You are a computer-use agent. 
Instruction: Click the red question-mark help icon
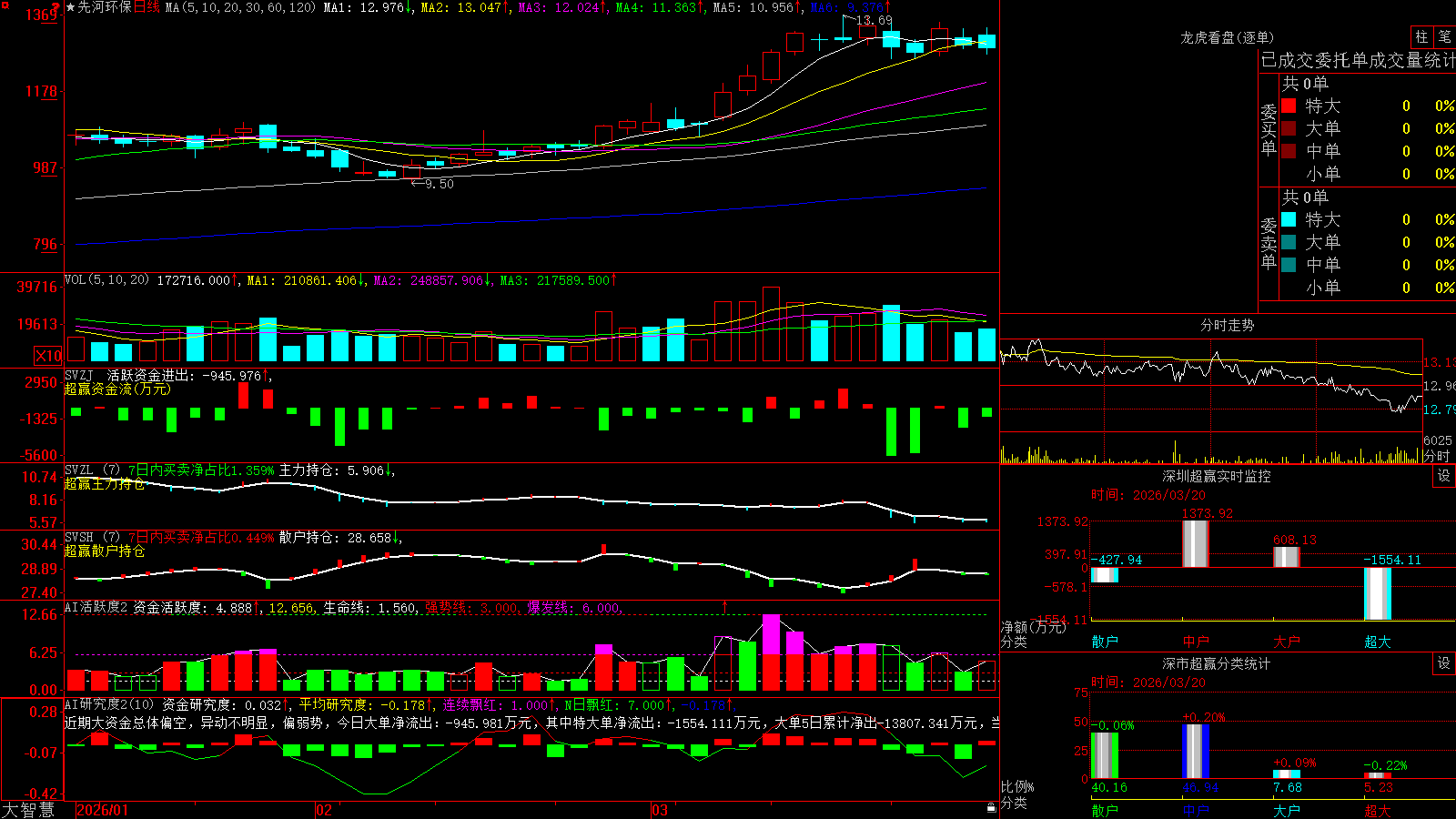(x=56, y=7)
